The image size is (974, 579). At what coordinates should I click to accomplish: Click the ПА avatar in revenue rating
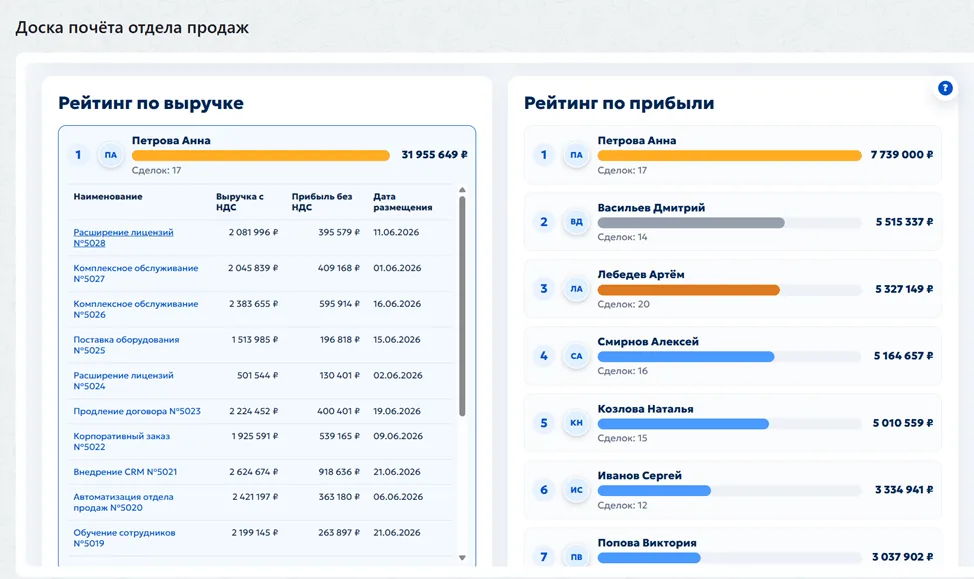111,155
